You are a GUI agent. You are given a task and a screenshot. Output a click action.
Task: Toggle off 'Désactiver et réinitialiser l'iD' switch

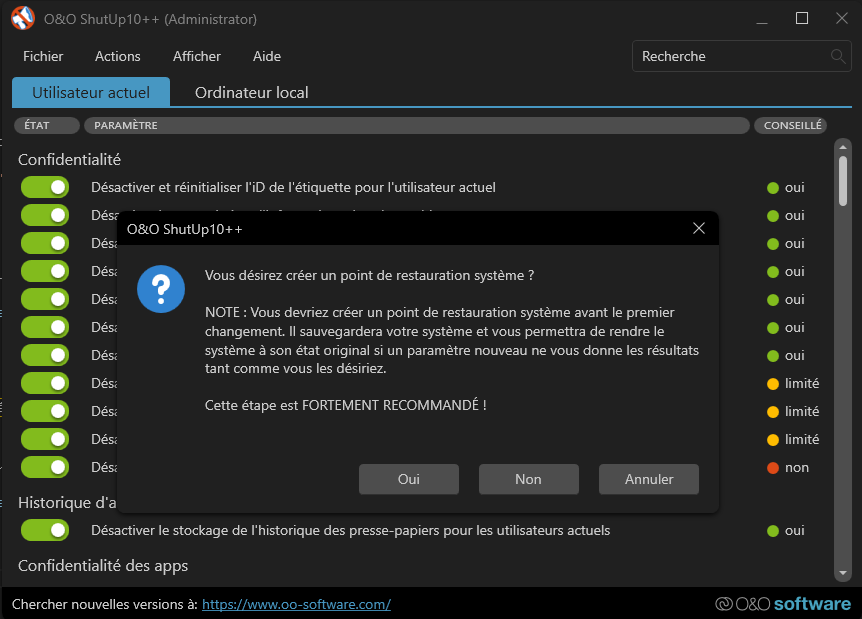[x=45, y=187]
